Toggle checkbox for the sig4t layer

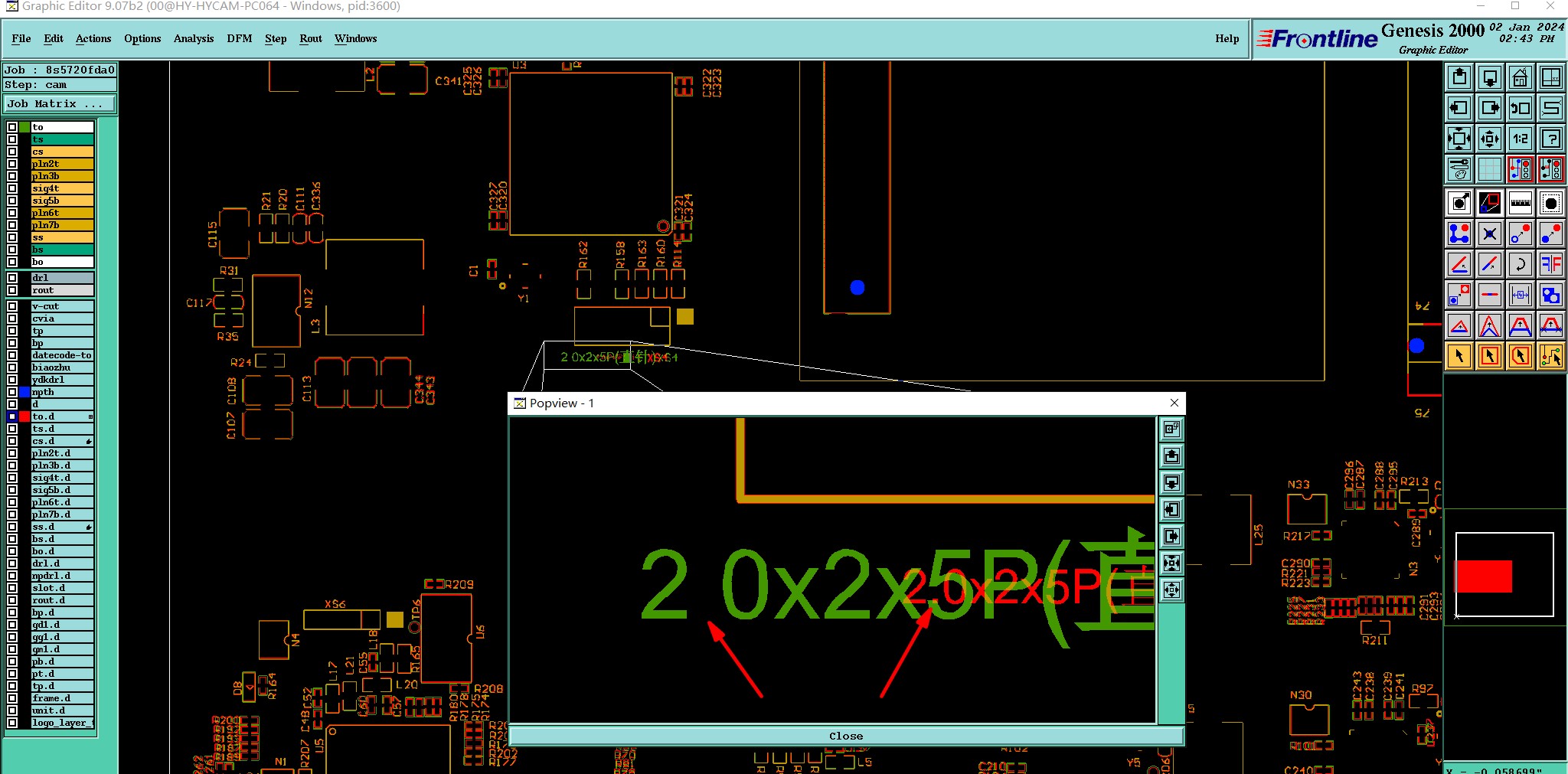point(12,188)
